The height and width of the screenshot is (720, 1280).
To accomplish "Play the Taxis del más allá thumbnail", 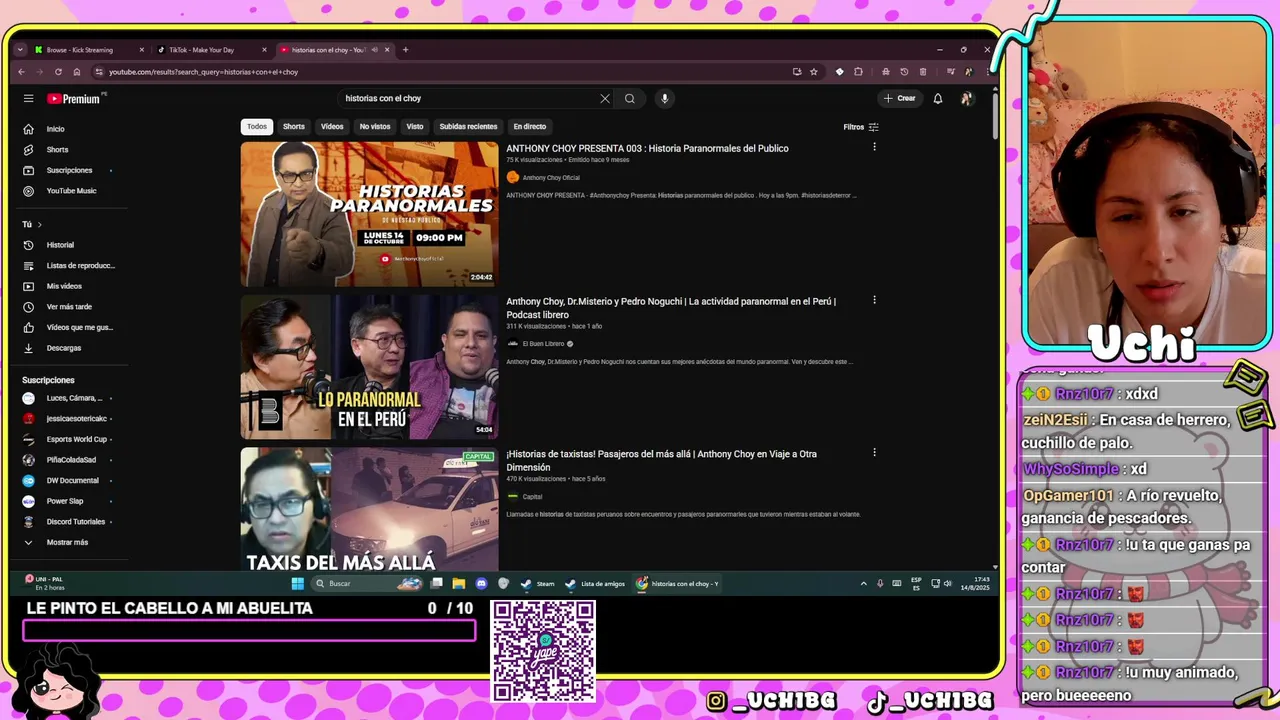I will 369,509.
